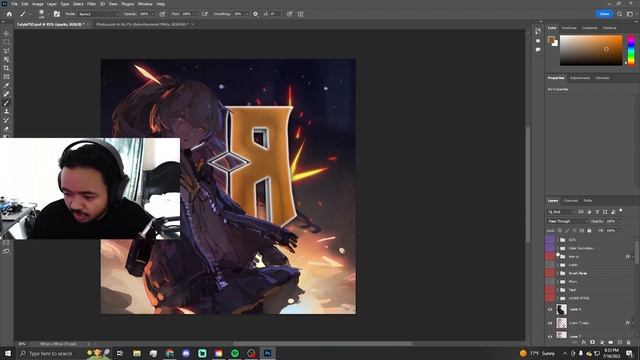Pick a color in the color field
This screenshot has height=360, width=640.
pos(591,50)
